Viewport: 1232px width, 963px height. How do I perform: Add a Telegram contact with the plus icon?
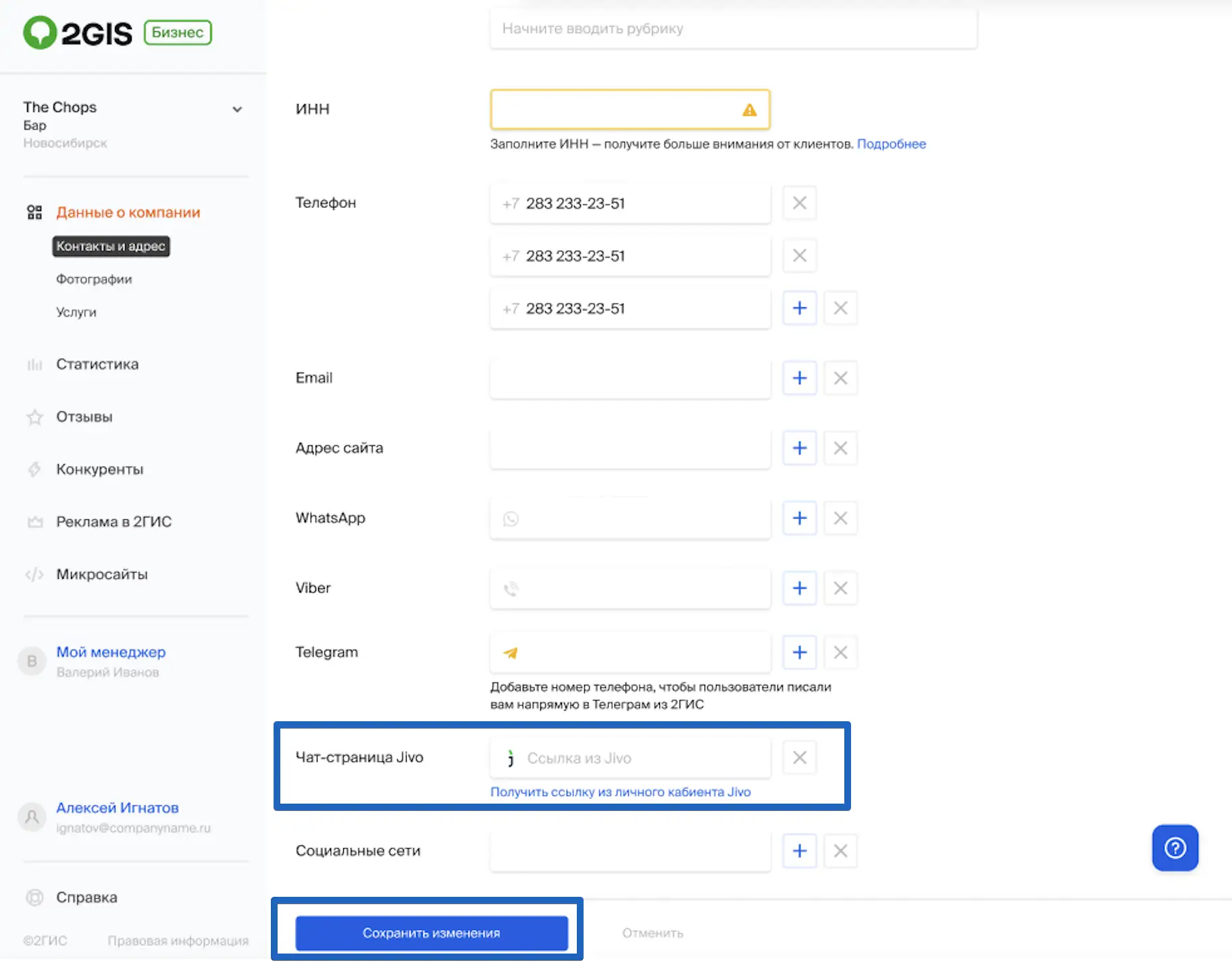[x=799, y=652]
